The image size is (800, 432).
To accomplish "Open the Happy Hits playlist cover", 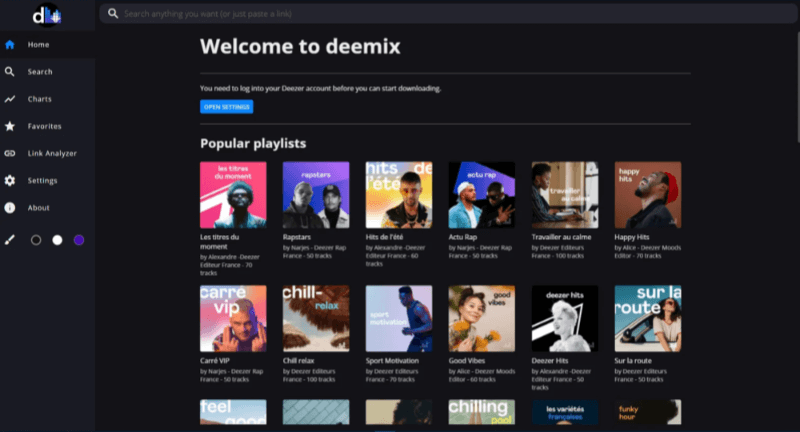I will (x=647, y=195).
